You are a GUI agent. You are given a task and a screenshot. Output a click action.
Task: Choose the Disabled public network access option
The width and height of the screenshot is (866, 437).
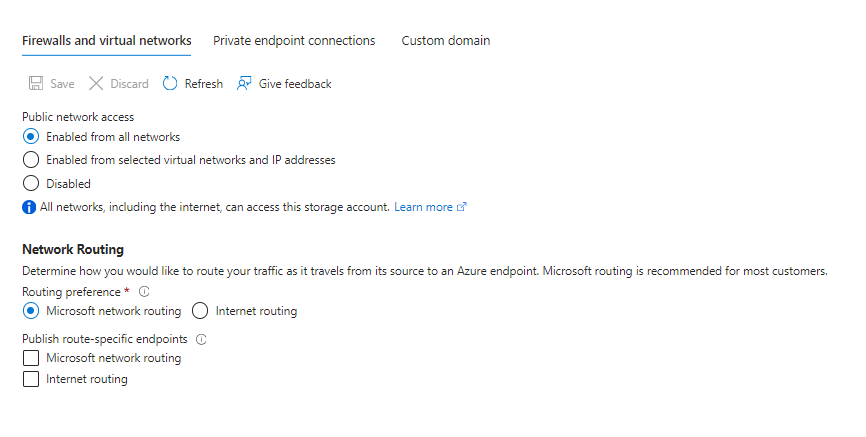tap(31, 183)
